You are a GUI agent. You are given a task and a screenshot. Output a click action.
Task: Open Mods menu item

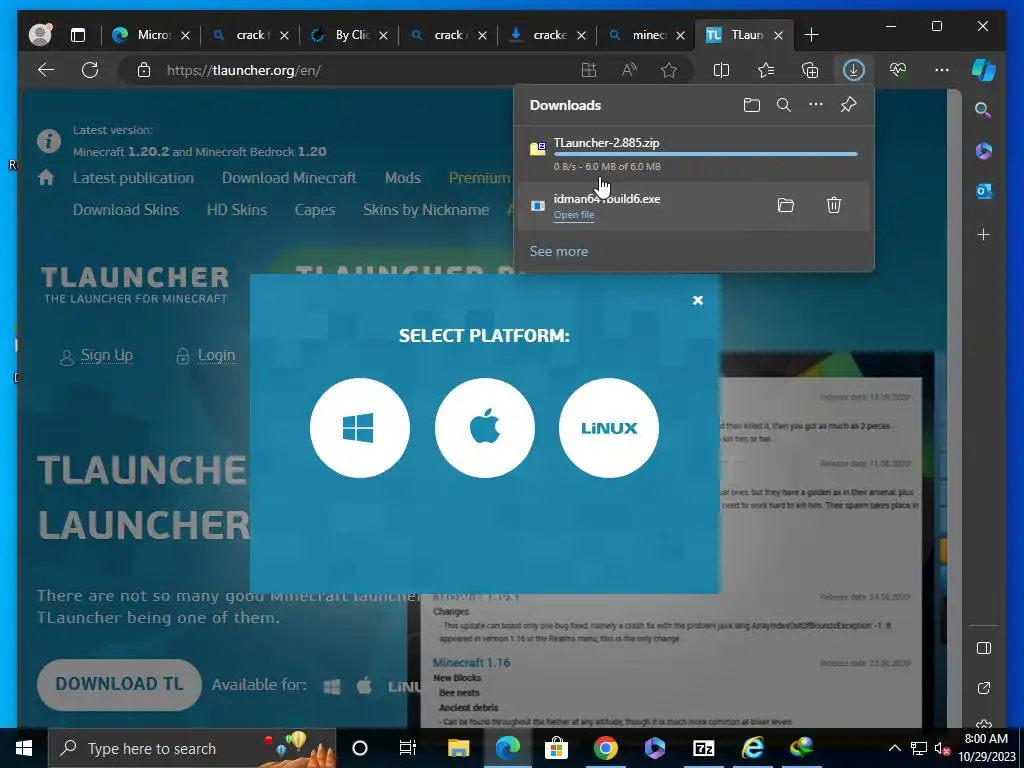click(402, 178)
